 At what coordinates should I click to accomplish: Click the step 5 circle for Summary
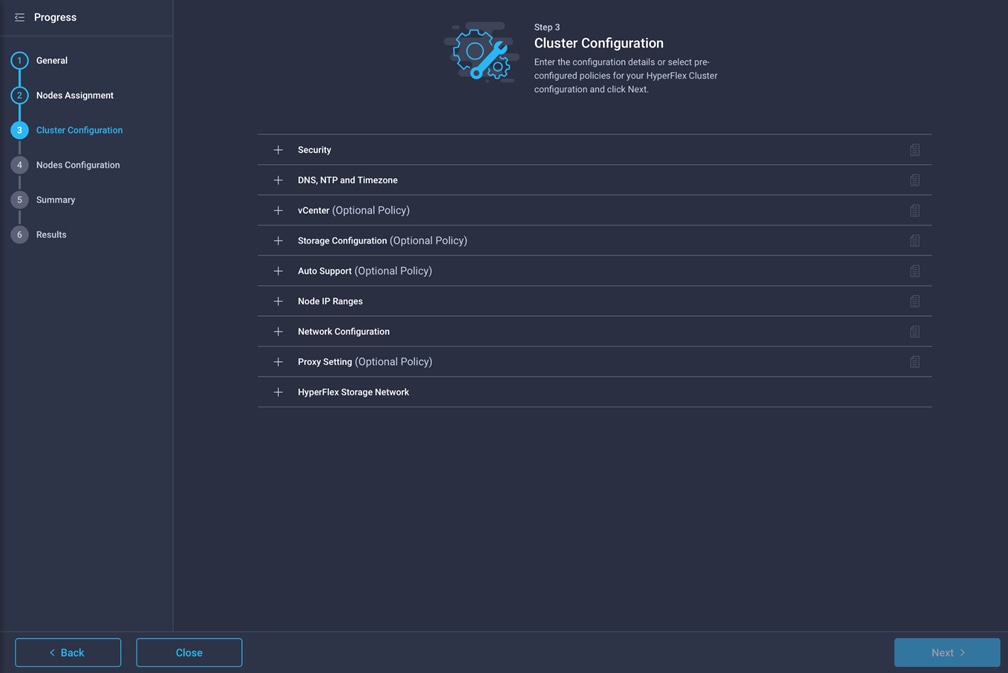19,199
